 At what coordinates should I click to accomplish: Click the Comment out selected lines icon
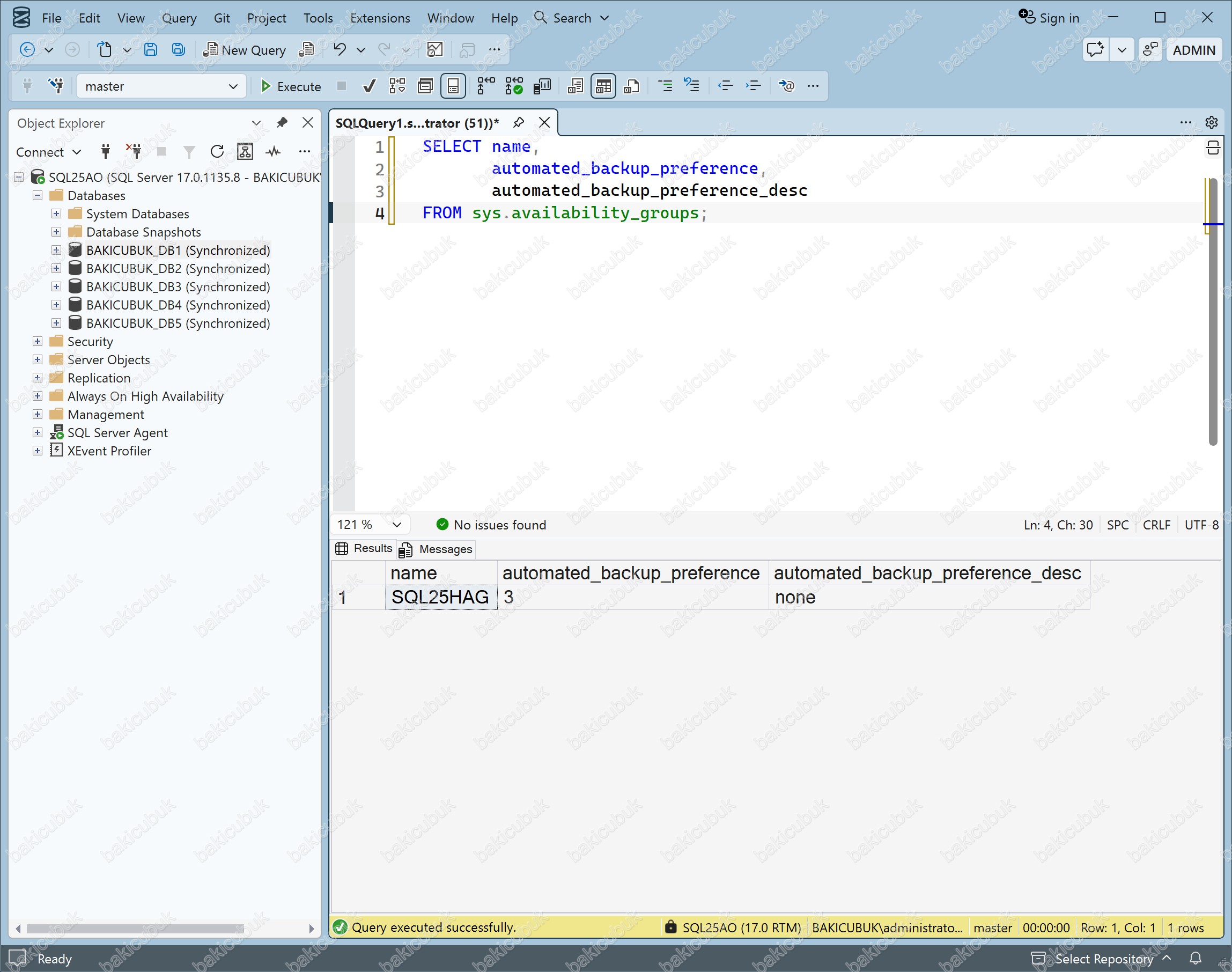(665, 86)
